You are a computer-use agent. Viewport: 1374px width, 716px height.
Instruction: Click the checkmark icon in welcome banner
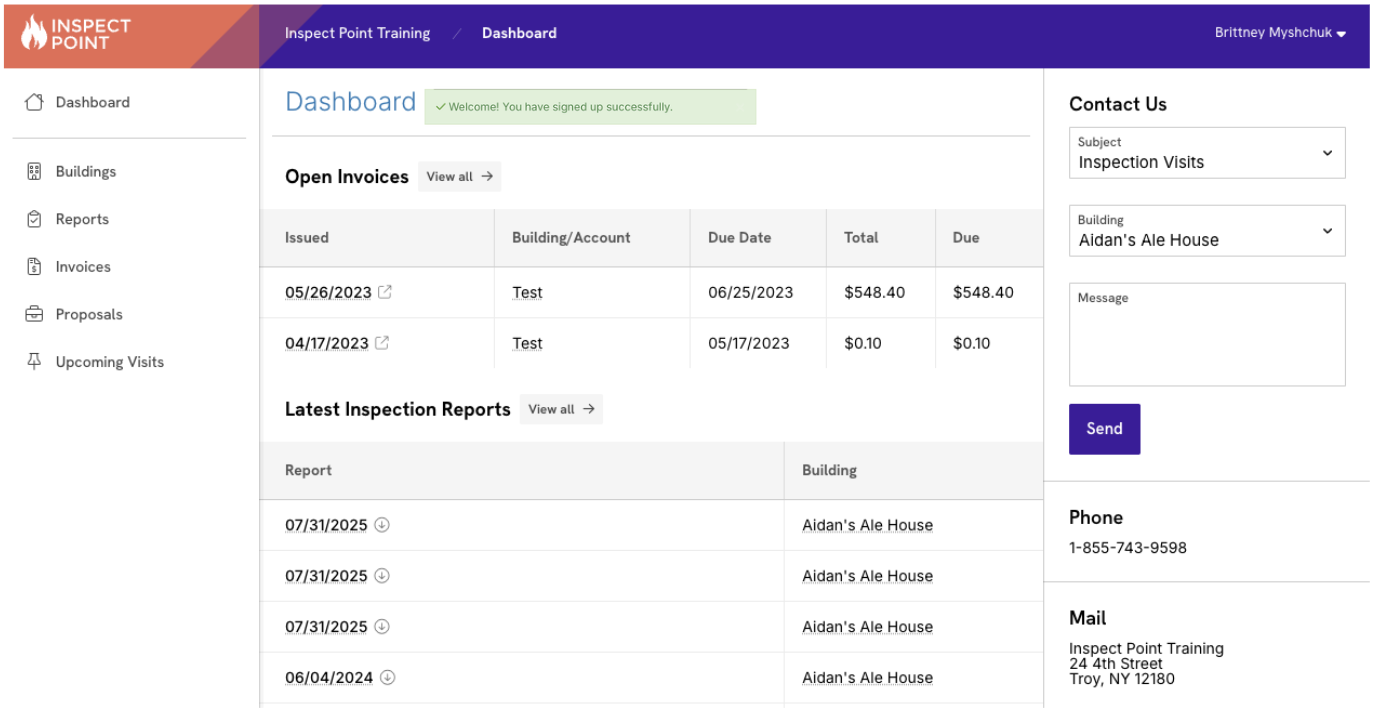[x=440, y=107]
